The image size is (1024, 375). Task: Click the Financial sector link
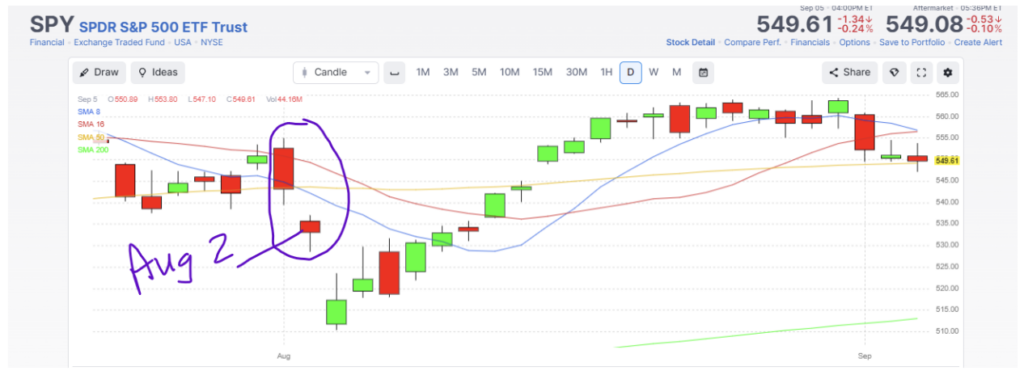pyautogui.click(x=47, y=42)
